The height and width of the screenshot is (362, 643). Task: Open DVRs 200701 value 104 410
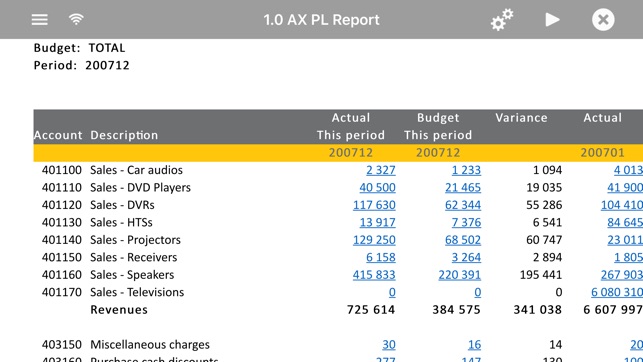click(x=622, y=205)
